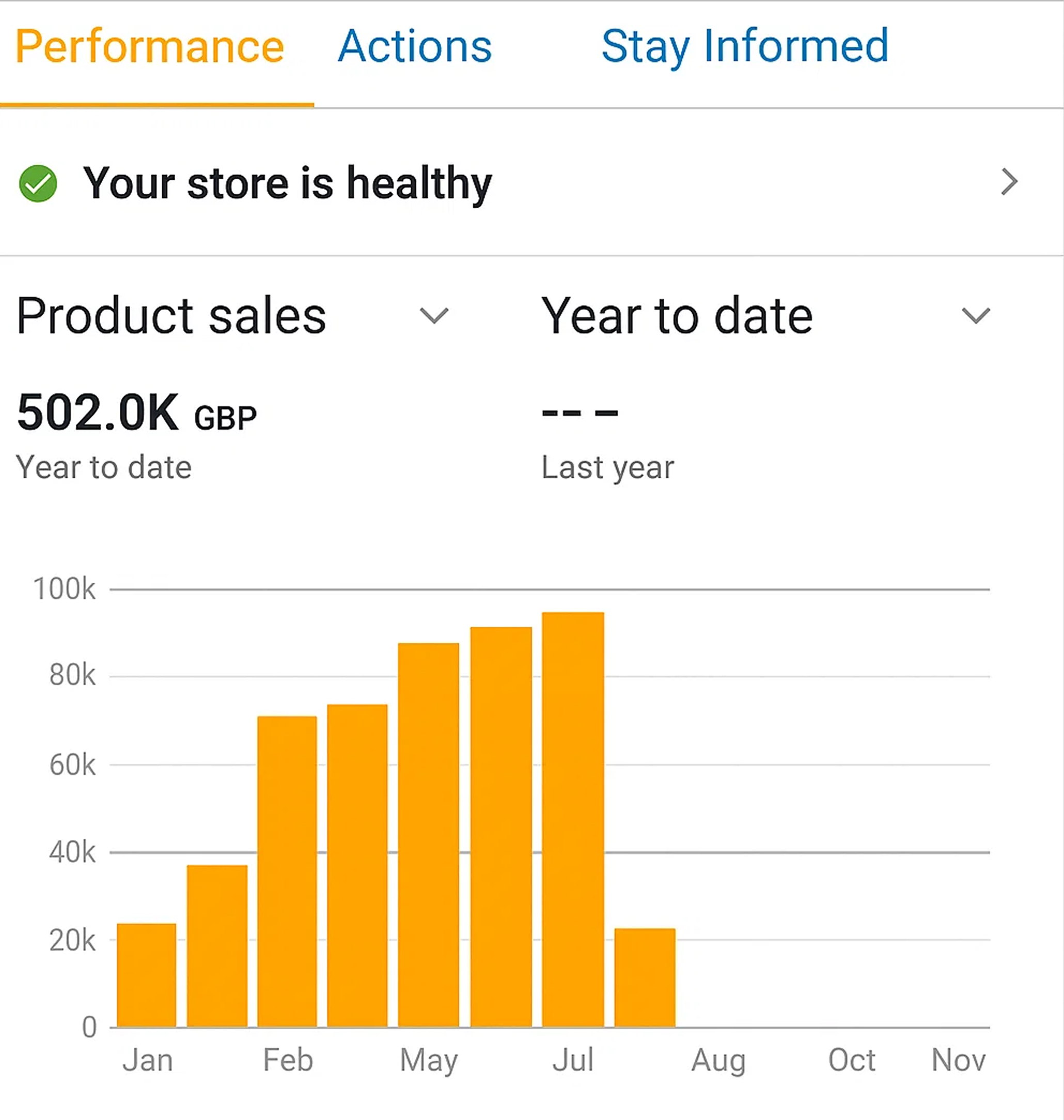Select the Performance tab

[150, 46]
